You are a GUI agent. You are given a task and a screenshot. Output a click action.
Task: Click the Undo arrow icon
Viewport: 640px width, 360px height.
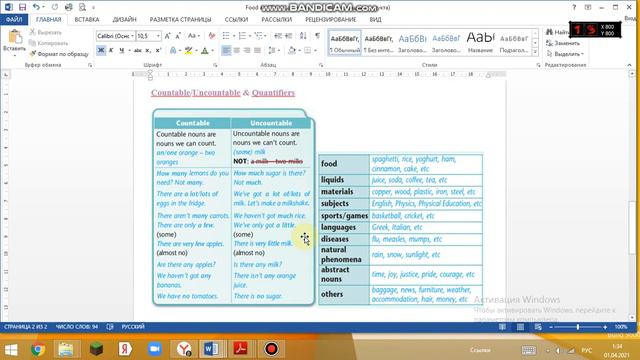(36, 7)
